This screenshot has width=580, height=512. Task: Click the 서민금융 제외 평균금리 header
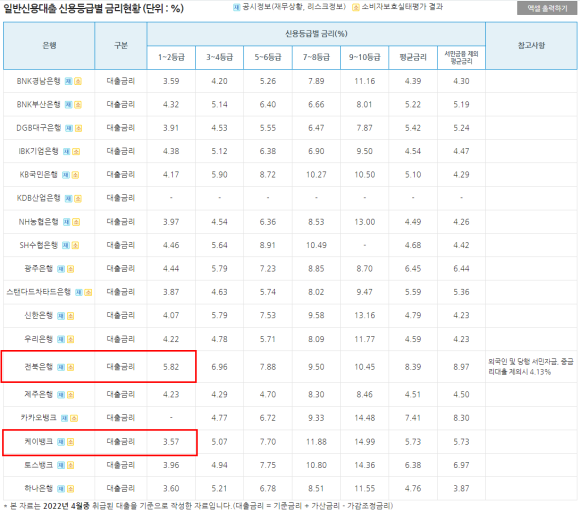click(461, 57)
